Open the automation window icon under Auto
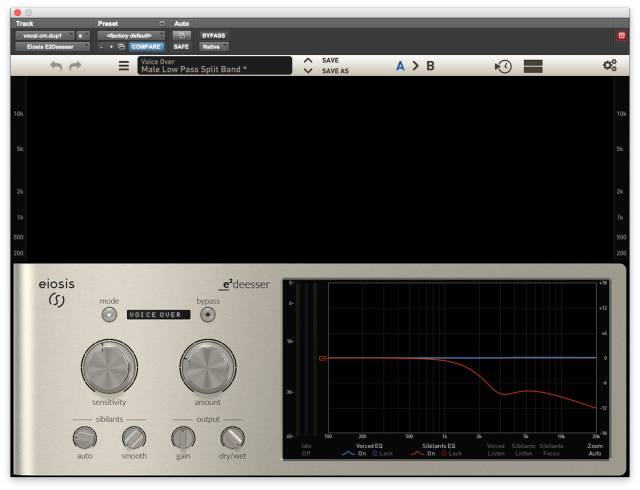This screenshot has width=640, height=490. coord(181,36)
